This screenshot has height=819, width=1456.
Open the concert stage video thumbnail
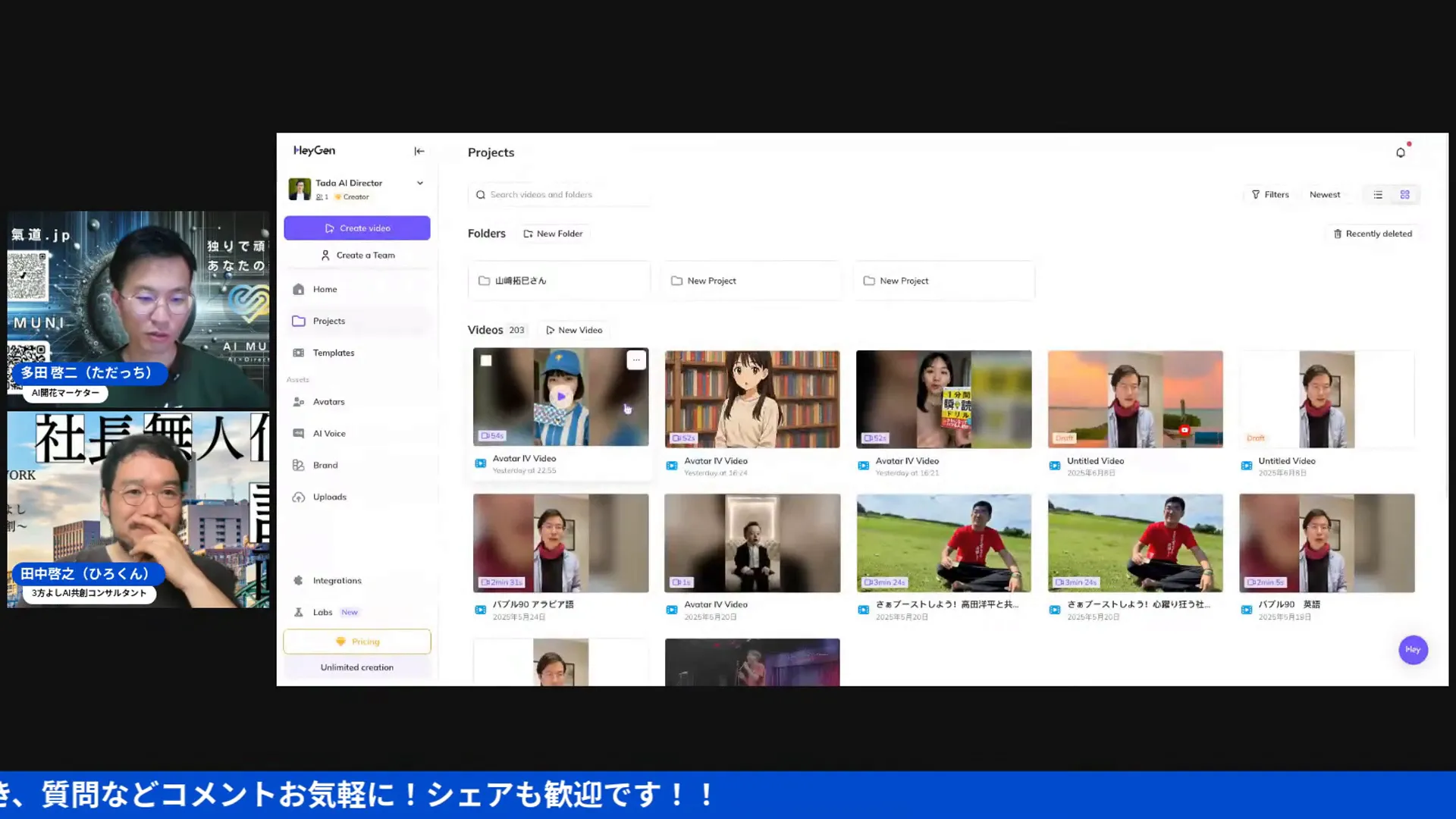[752, 662]
